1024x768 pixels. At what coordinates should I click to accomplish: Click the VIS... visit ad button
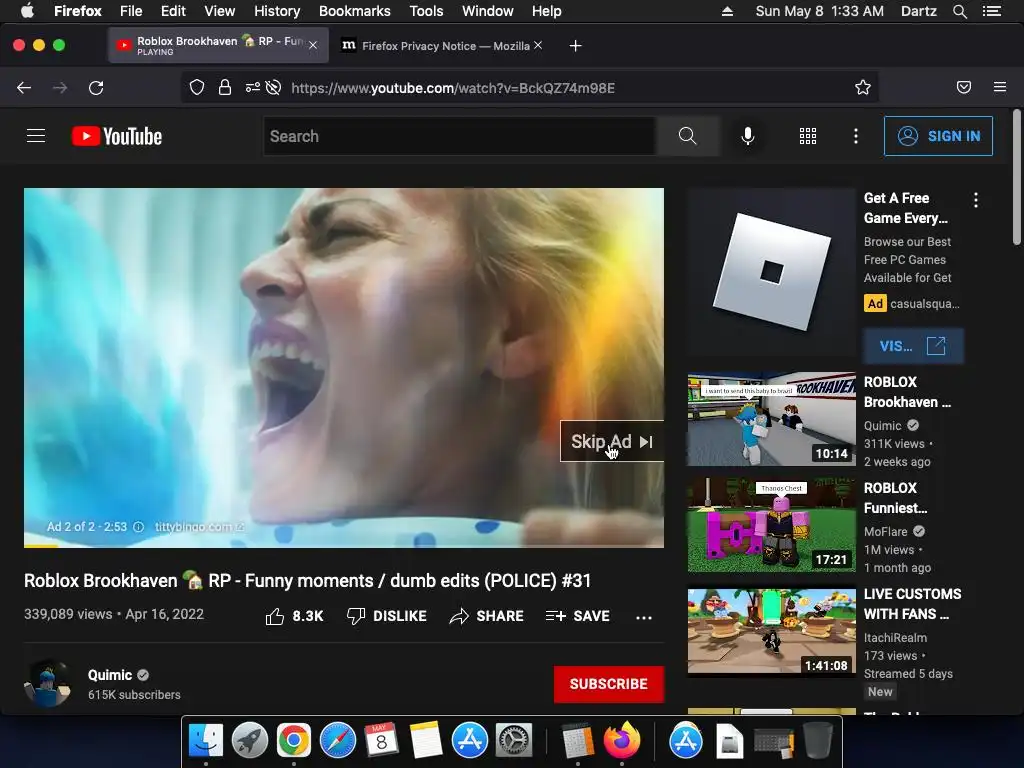click(x=913, y=345)
